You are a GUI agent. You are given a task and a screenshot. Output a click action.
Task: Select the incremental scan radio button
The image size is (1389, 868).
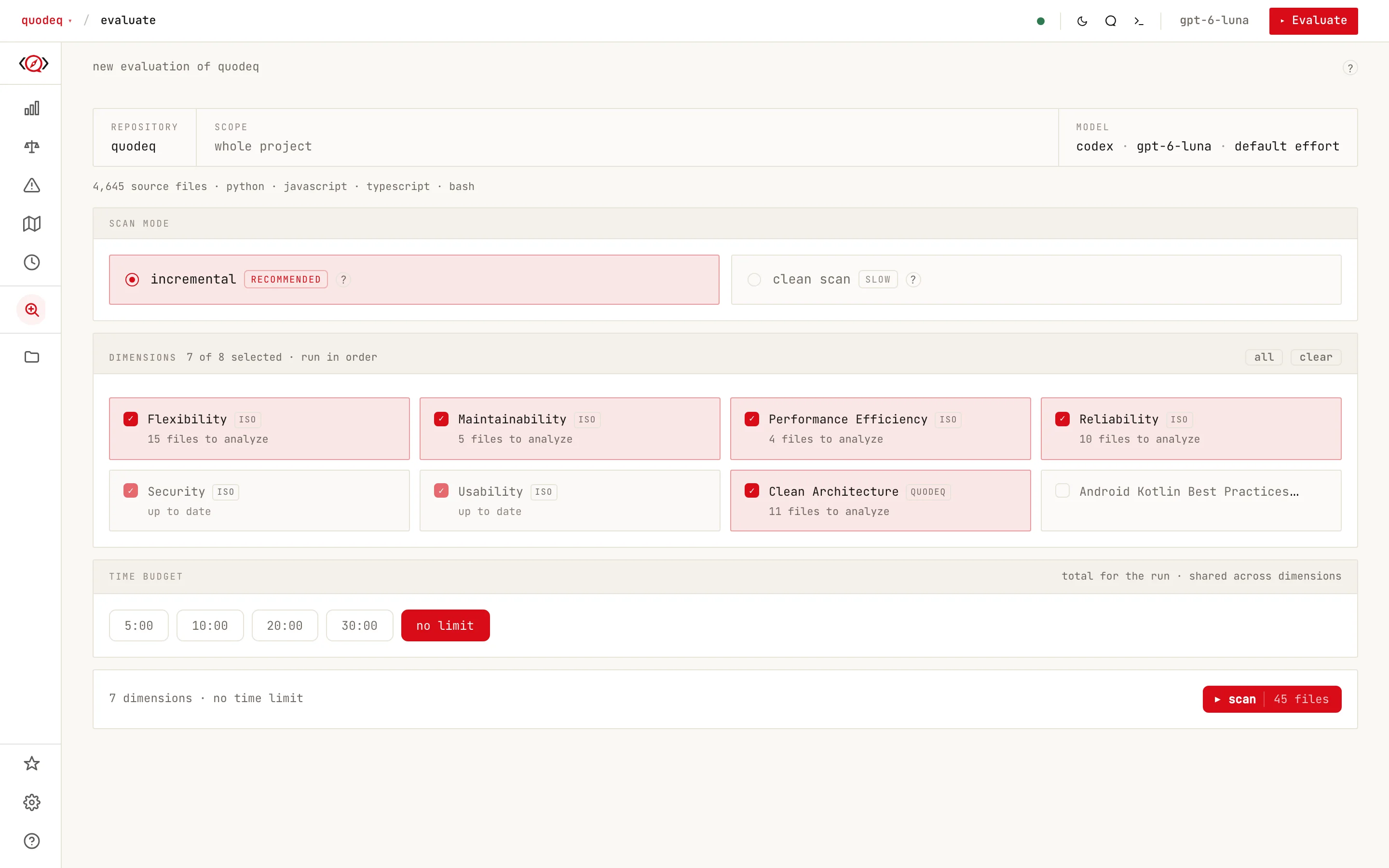click(132, 280)
